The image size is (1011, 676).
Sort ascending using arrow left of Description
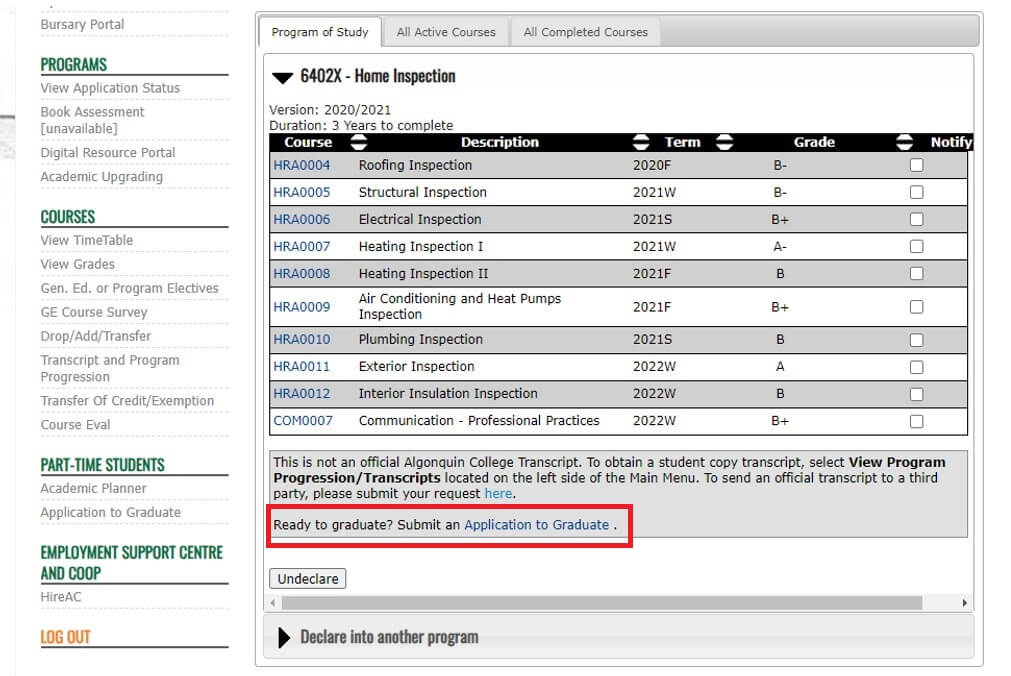[358, 142]
